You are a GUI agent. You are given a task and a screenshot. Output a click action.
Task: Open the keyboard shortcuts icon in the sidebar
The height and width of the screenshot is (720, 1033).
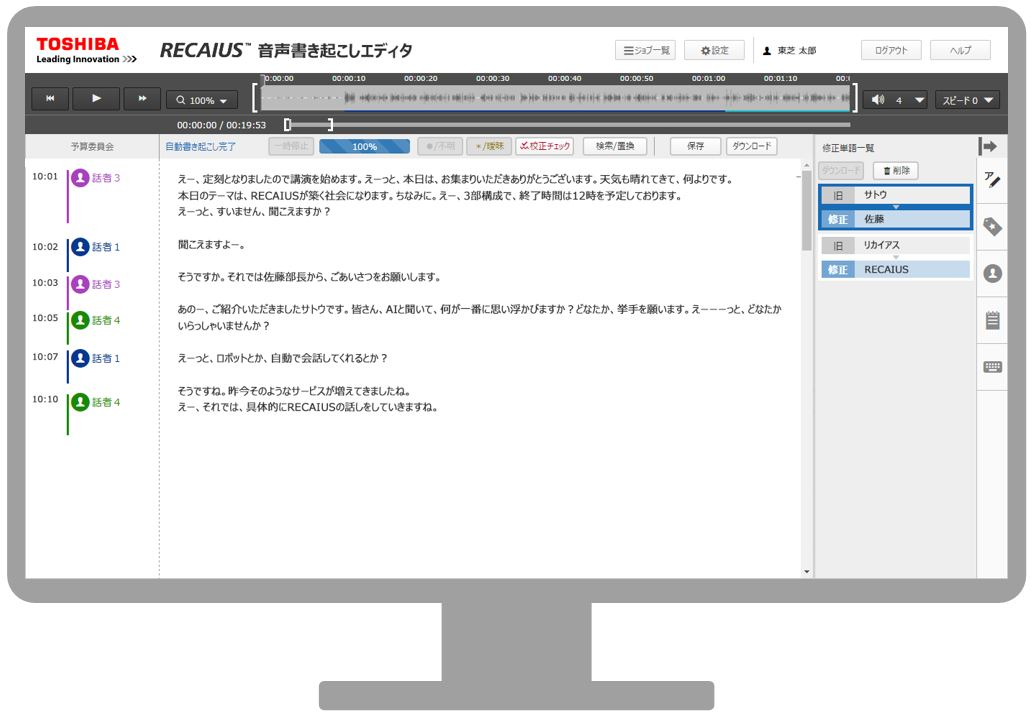(x=992, y=367)
